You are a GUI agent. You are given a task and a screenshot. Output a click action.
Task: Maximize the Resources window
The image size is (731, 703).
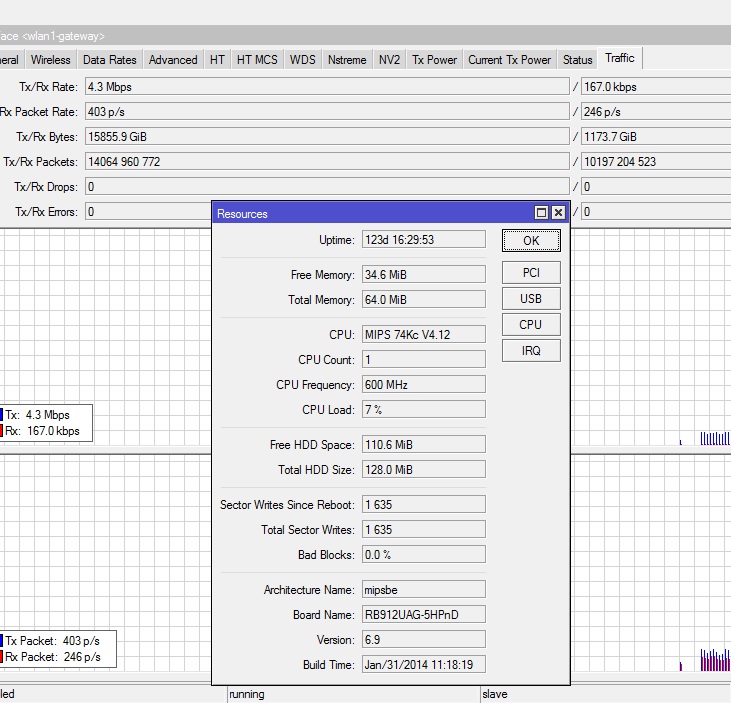point(542,213)
